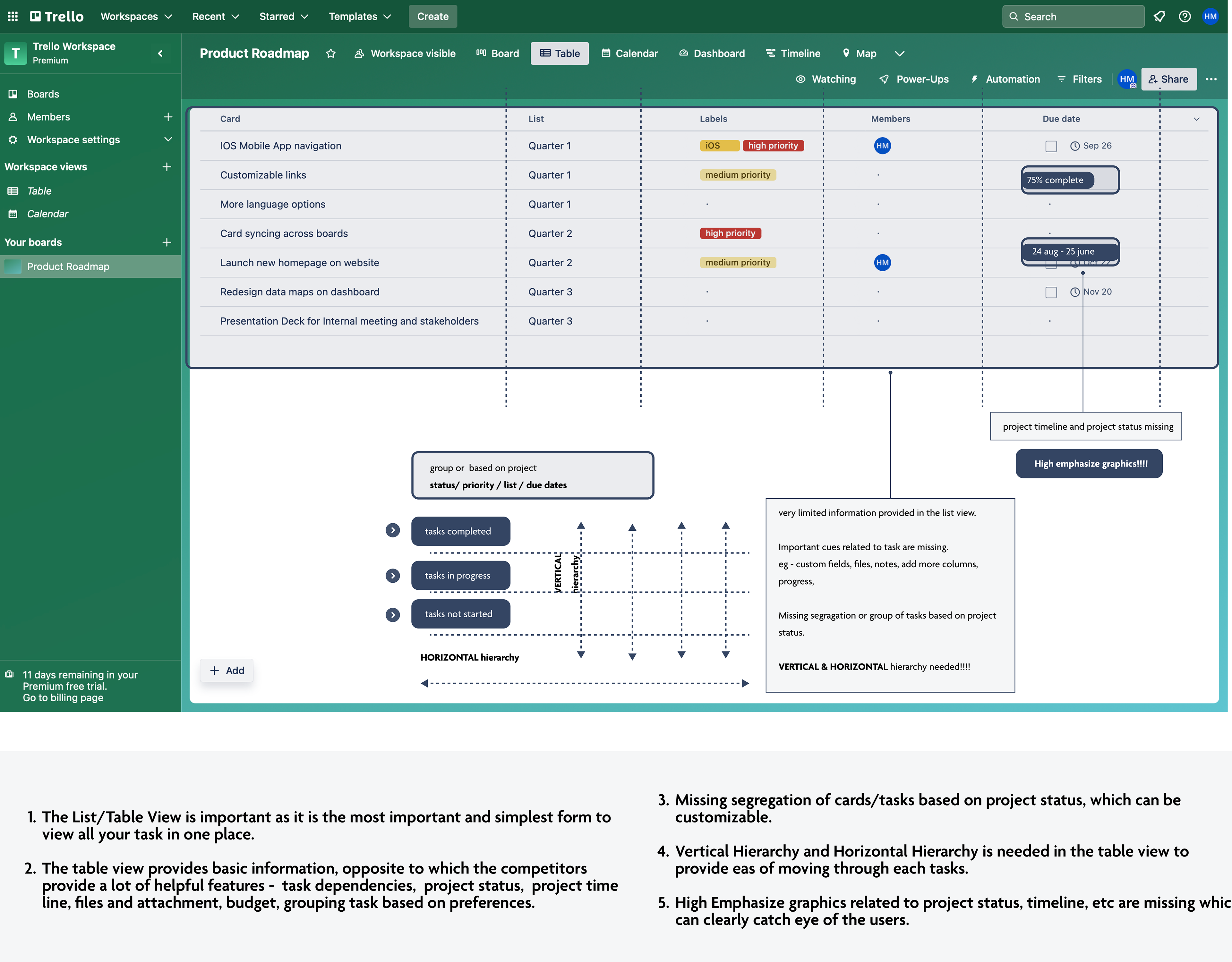This screenshot has height=962, width=1232.
Task: Go to billing page link
Action: (x=63, y=697)
